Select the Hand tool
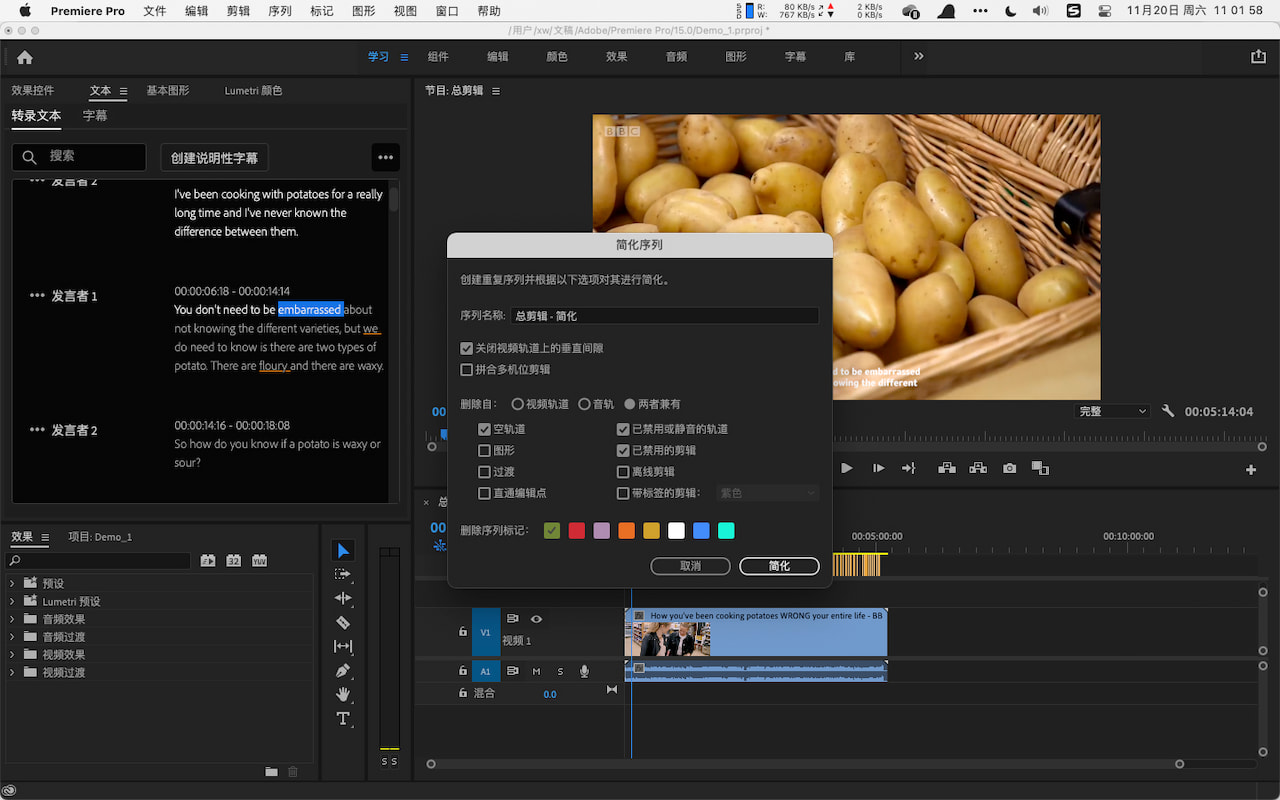The image size is (1280, 800). click(343, 694)
